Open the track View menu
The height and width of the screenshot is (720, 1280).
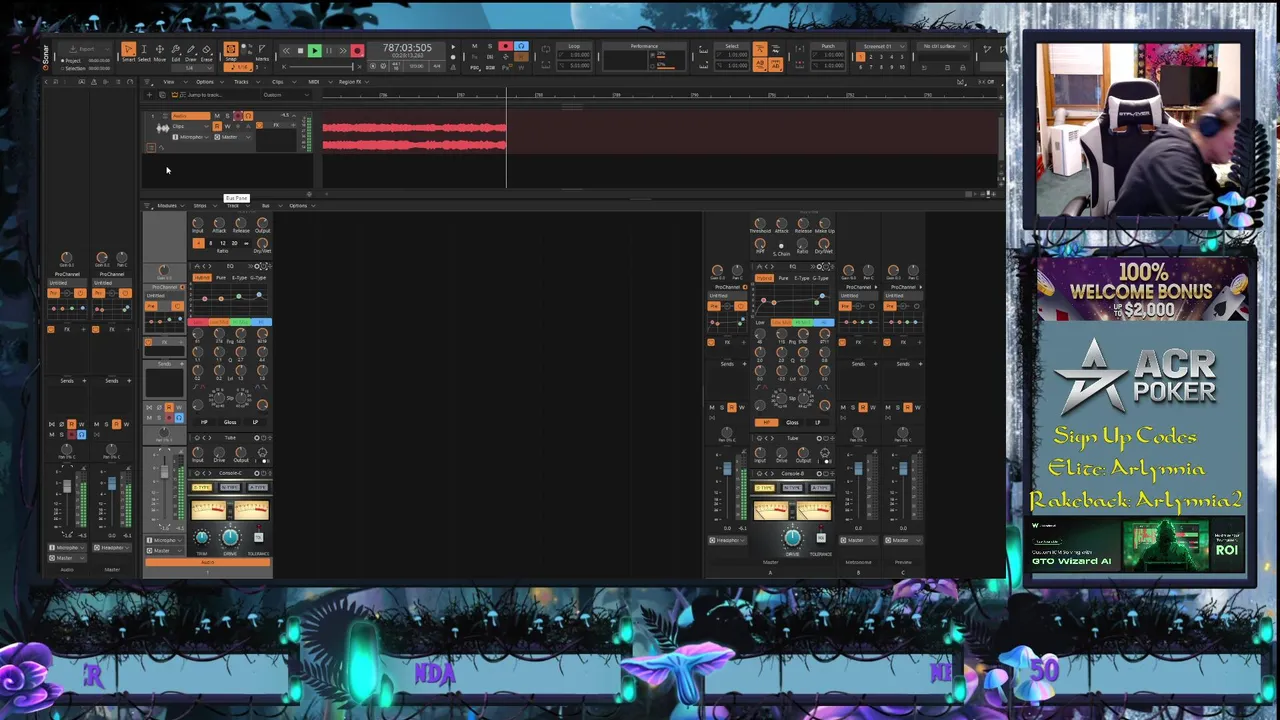click(169, 82)
